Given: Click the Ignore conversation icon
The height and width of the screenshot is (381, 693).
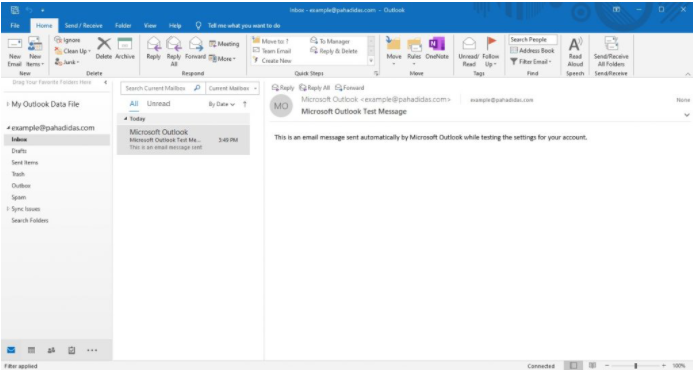Looking at the screenshot, I should coord(67,40).
